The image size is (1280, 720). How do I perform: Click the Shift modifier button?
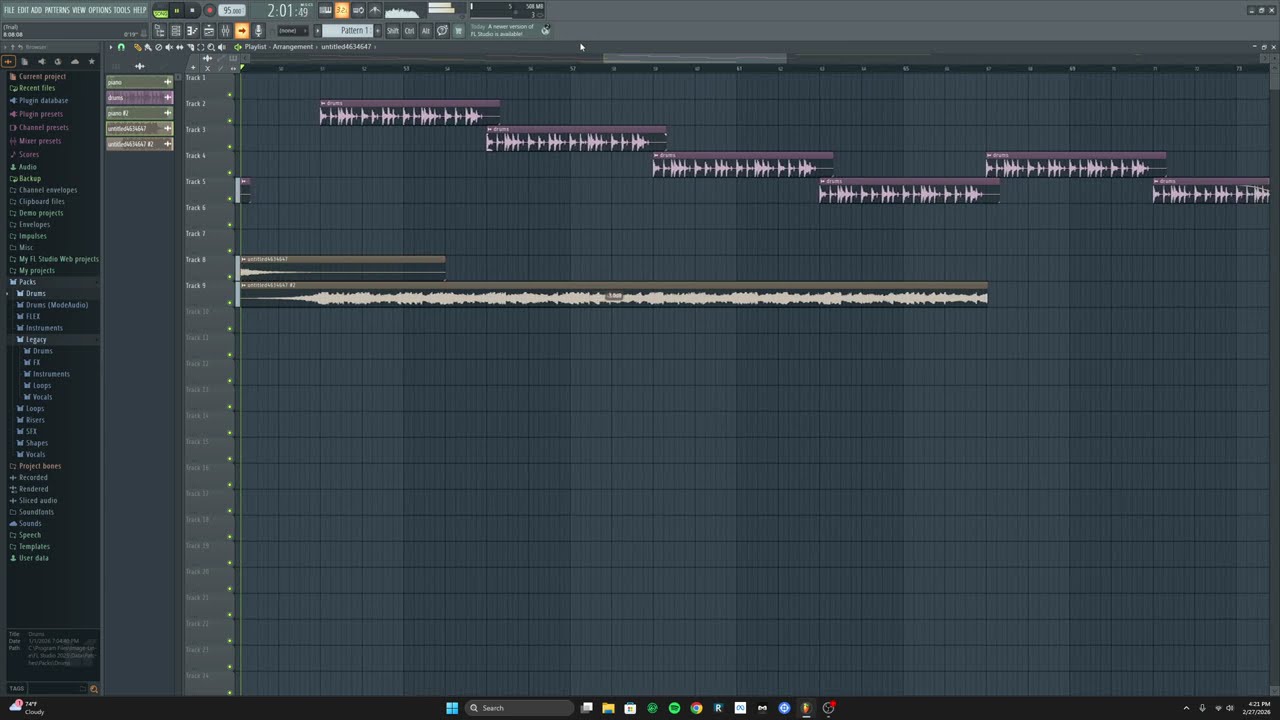point(393,31)
